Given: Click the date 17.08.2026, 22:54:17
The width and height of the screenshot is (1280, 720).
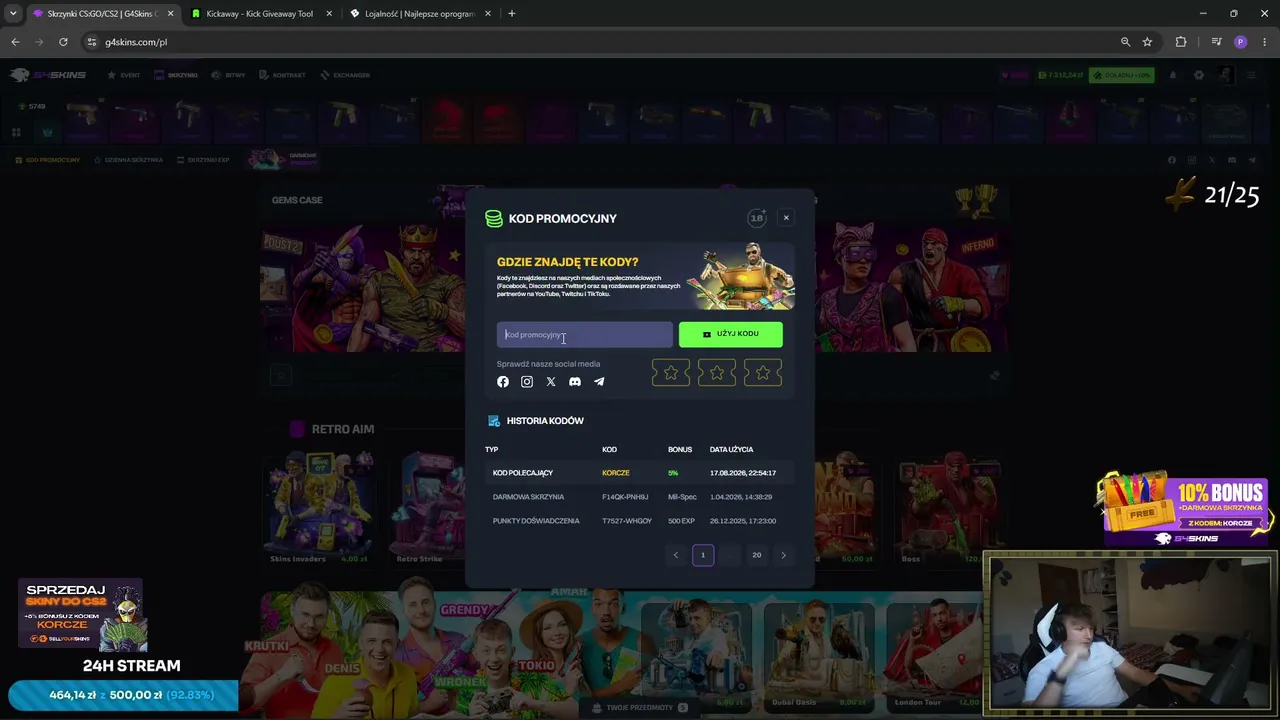Looking at the screenshot, I should (x=743, y=473).
